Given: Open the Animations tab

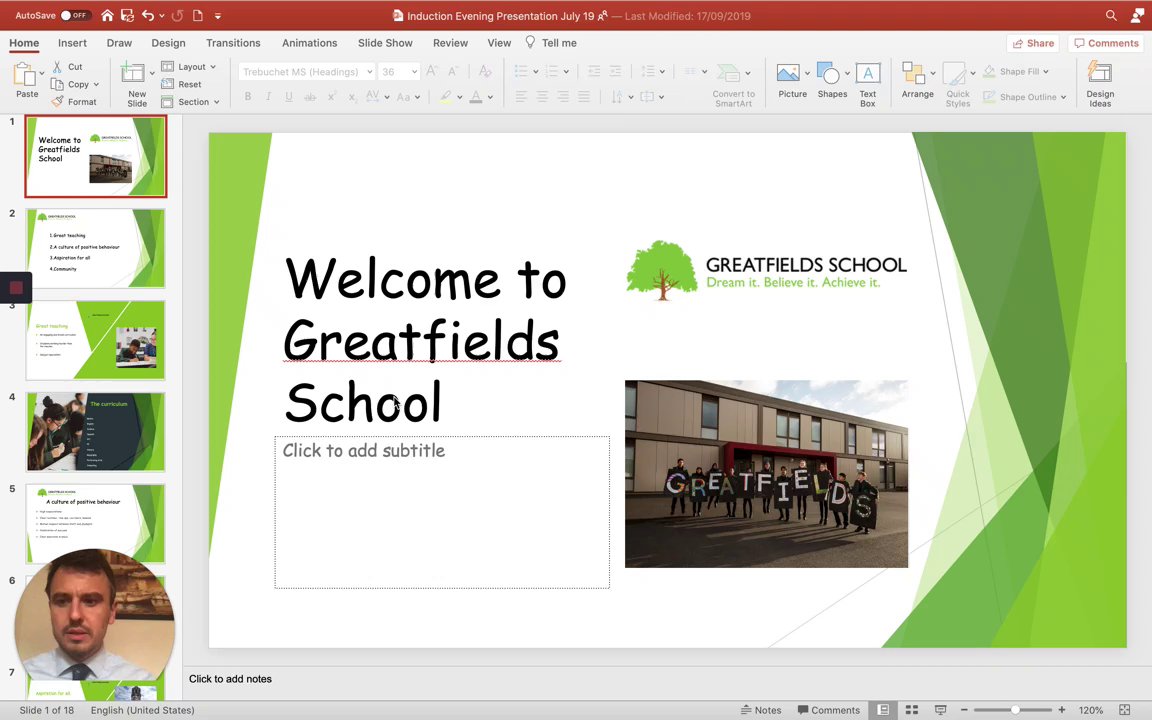Looking at the screenshot, I should tap(309, 43).
